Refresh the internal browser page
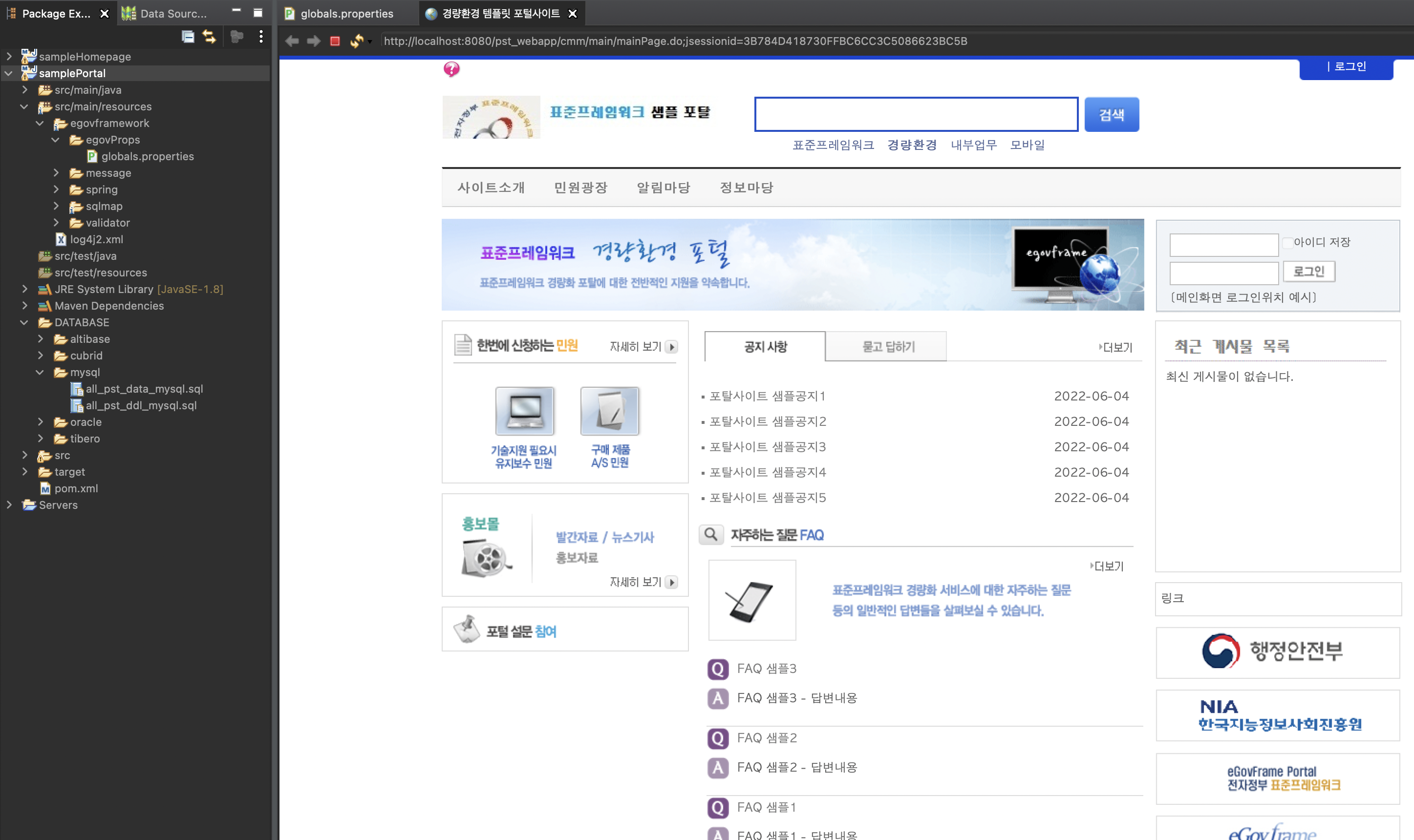 (x=356, y=42)
